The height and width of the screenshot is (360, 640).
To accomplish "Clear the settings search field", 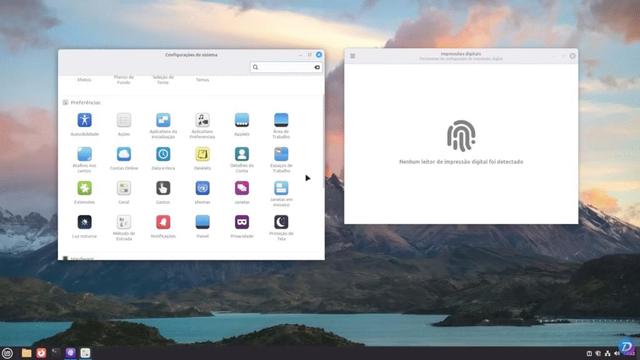I will click(317, 67).
